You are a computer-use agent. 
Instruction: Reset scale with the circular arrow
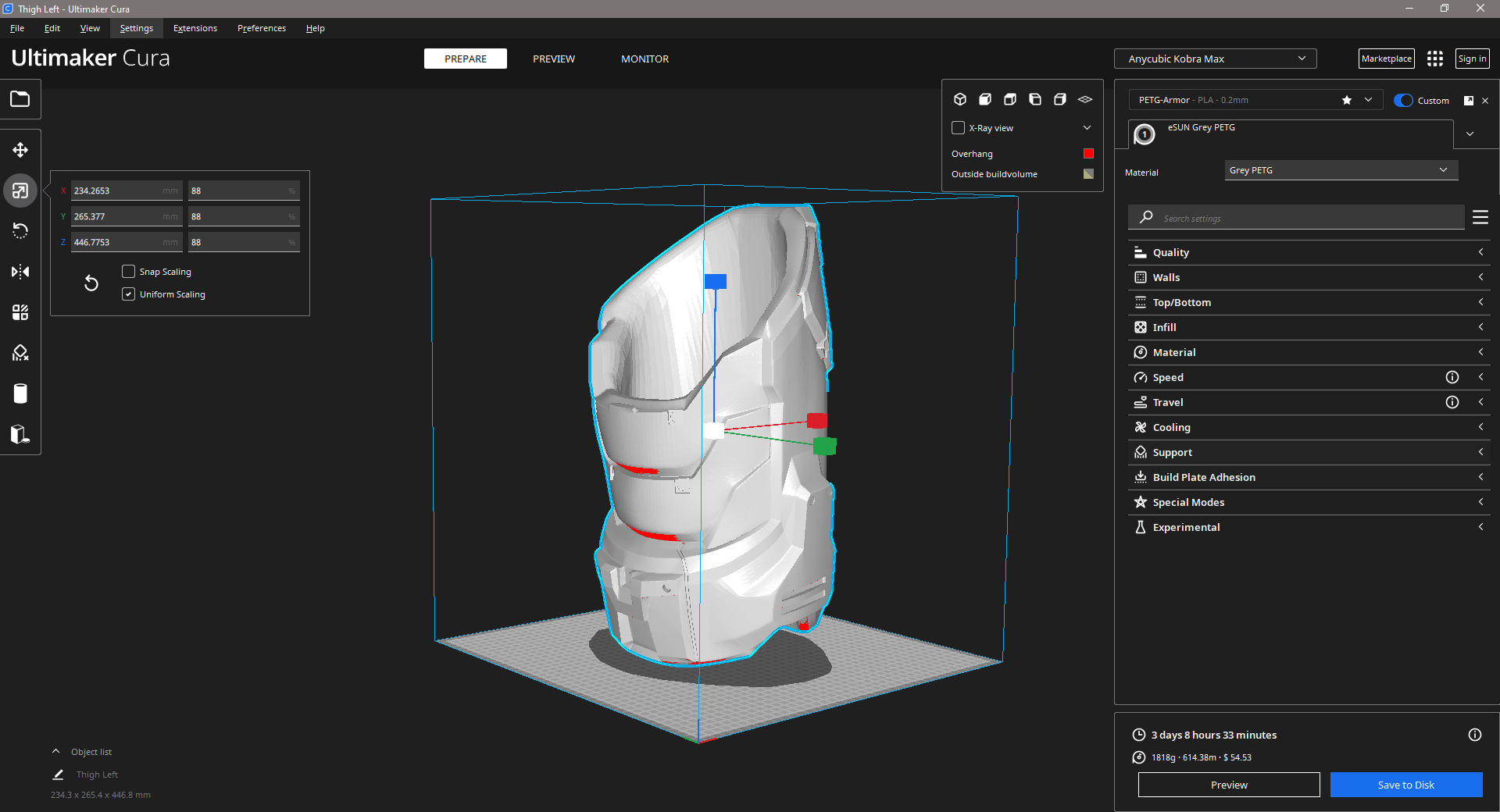coord(91,283)
